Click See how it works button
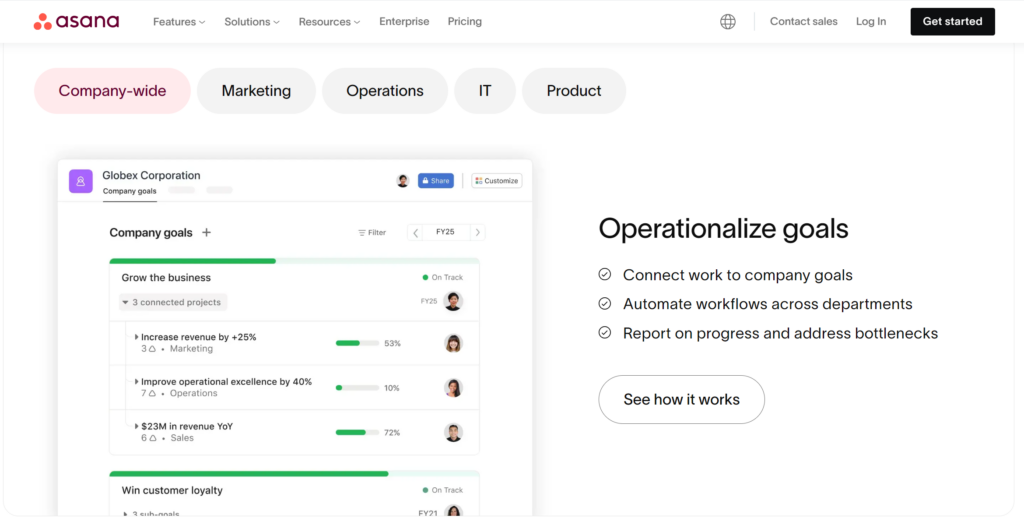The image size is (1024, 532). click(x=681, y=399)
